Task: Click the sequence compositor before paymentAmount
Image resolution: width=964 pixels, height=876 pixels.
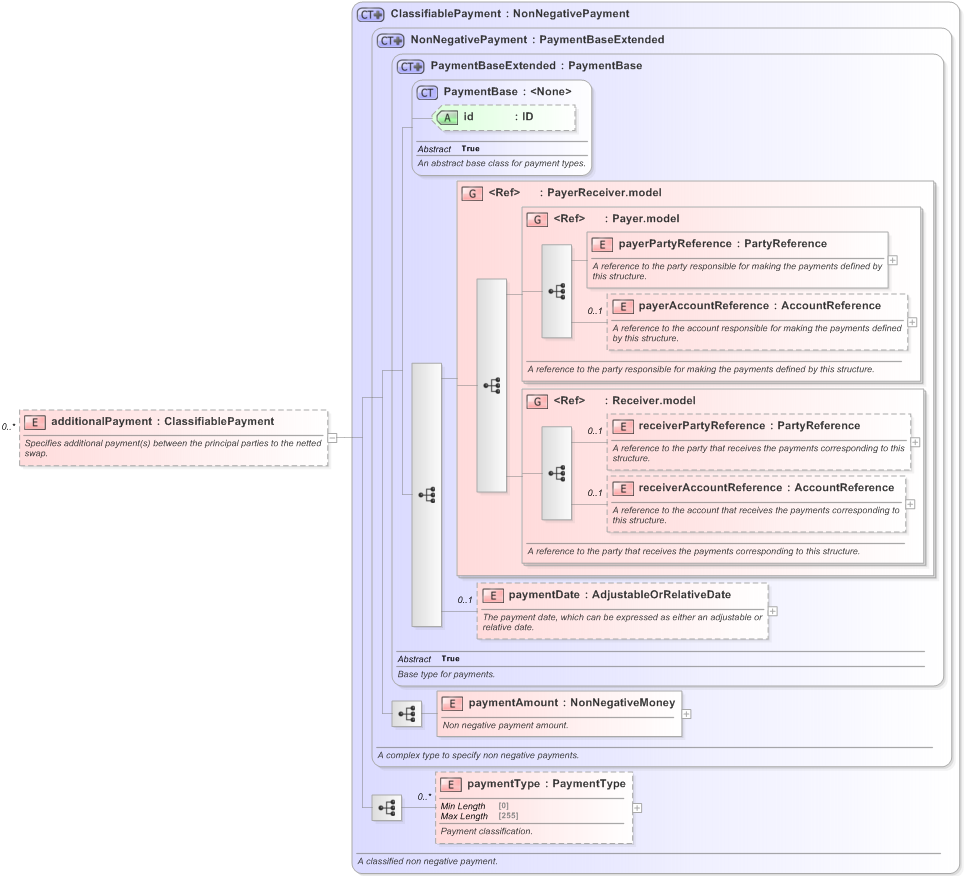Action: click(x=407, y=714)
